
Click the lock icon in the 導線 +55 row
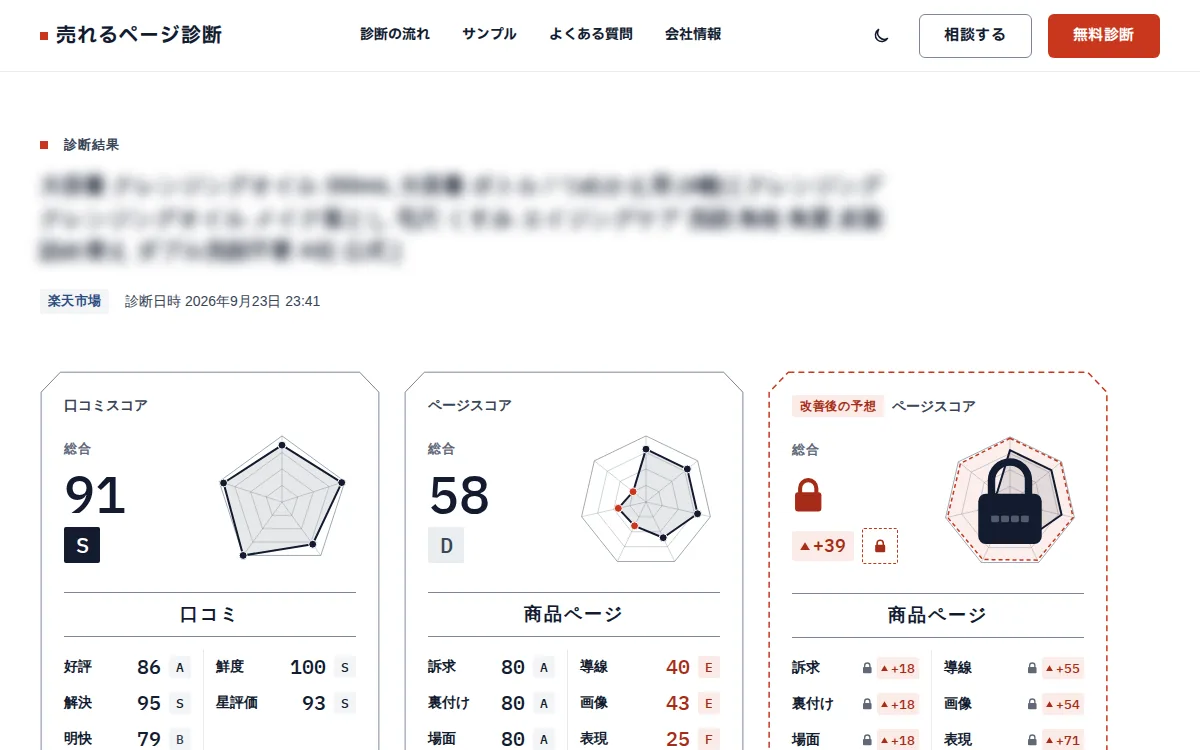point(1032,668)
